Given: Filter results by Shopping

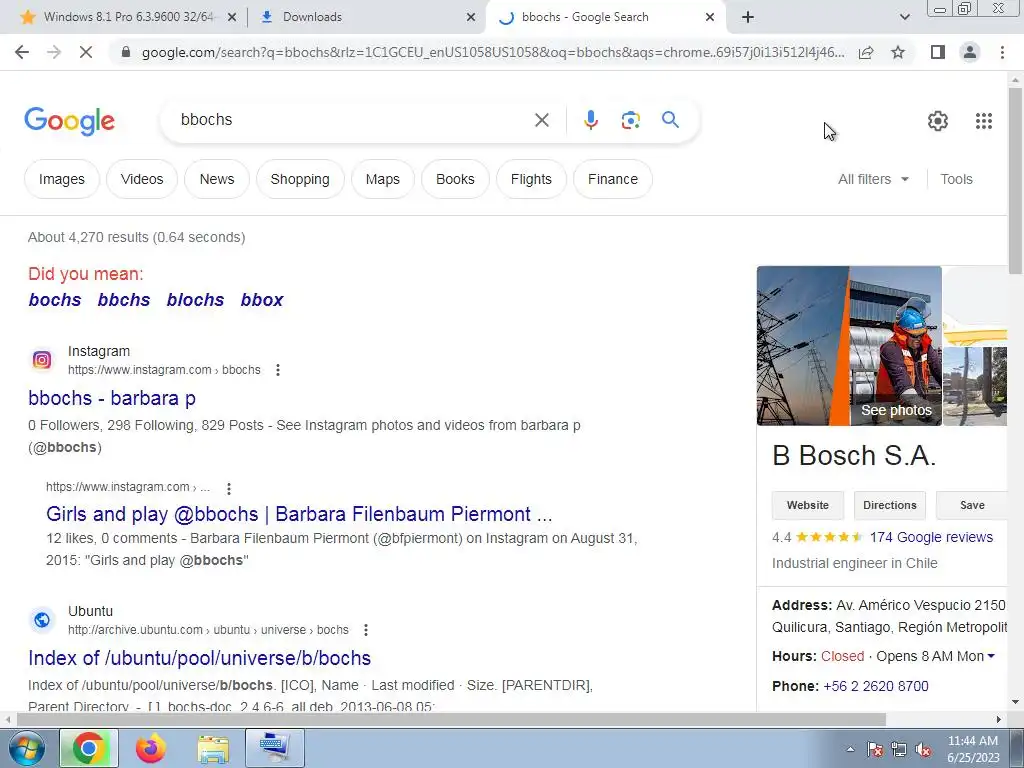Looking at the screenshot, I should click(300, 179).
